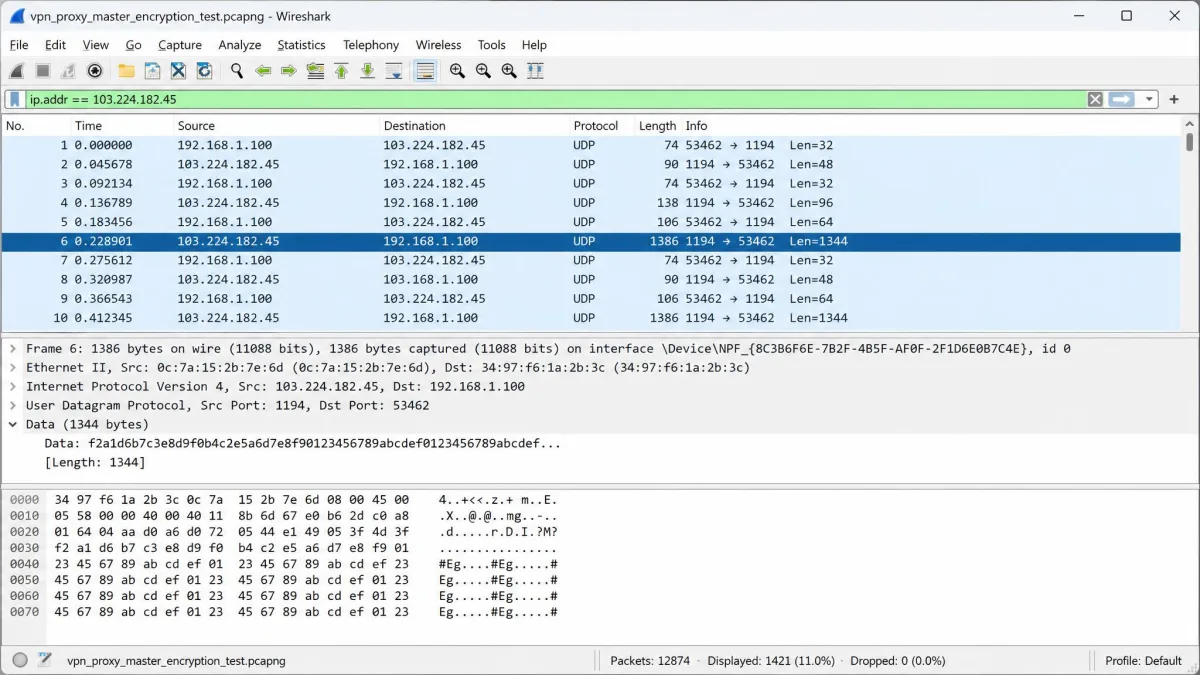Go forward in packet history
This screenshot has height=675, width=1200.
coord(289,71)
